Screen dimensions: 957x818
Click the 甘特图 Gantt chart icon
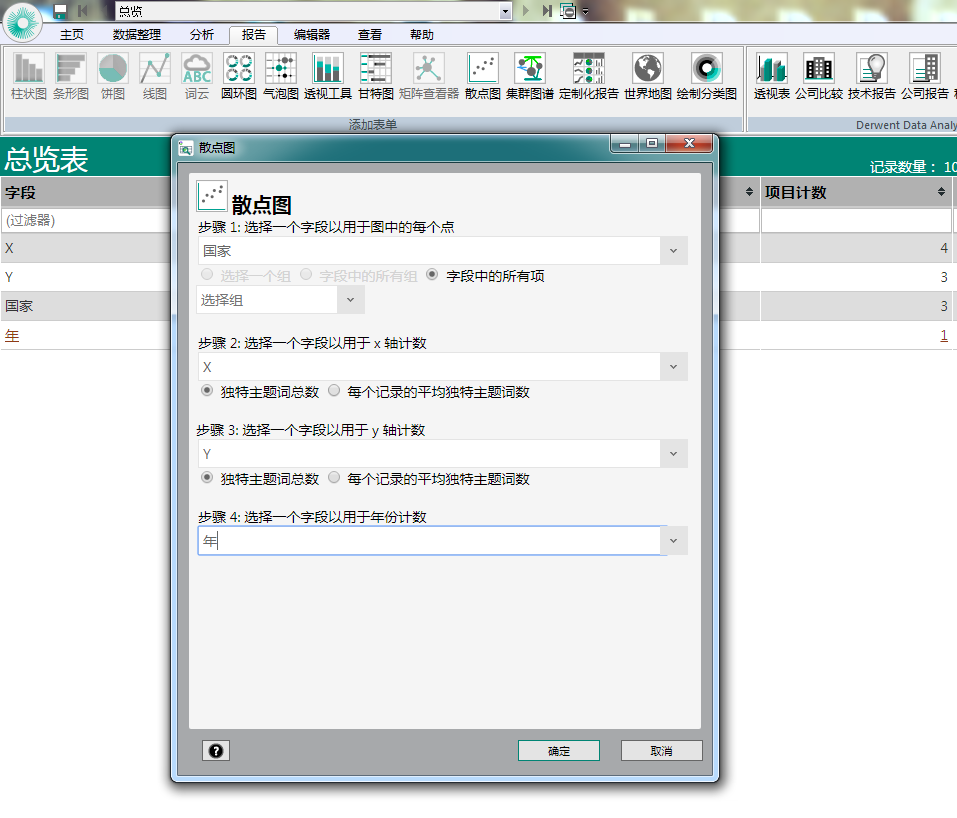point(375,76)
